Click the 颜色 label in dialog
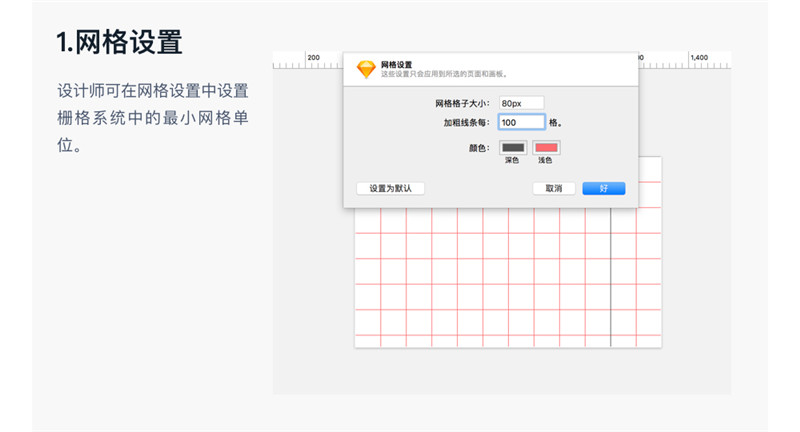 [x=478, y=148]
